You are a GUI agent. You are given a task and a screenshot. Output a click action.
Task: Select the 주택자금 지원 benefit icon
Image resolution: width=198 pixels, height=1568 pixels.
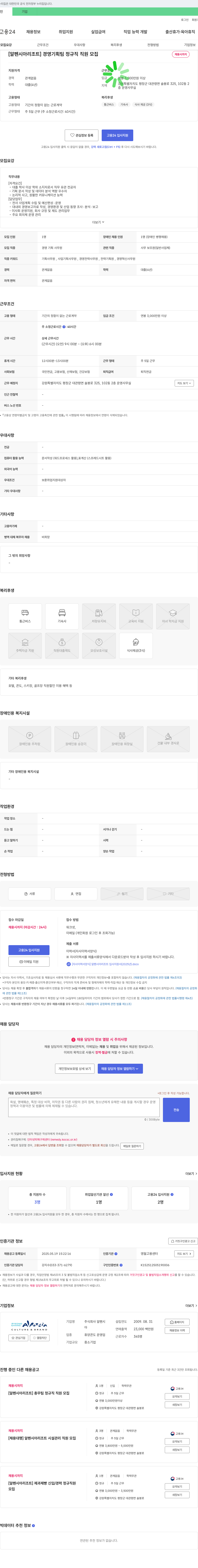[25, 646]
